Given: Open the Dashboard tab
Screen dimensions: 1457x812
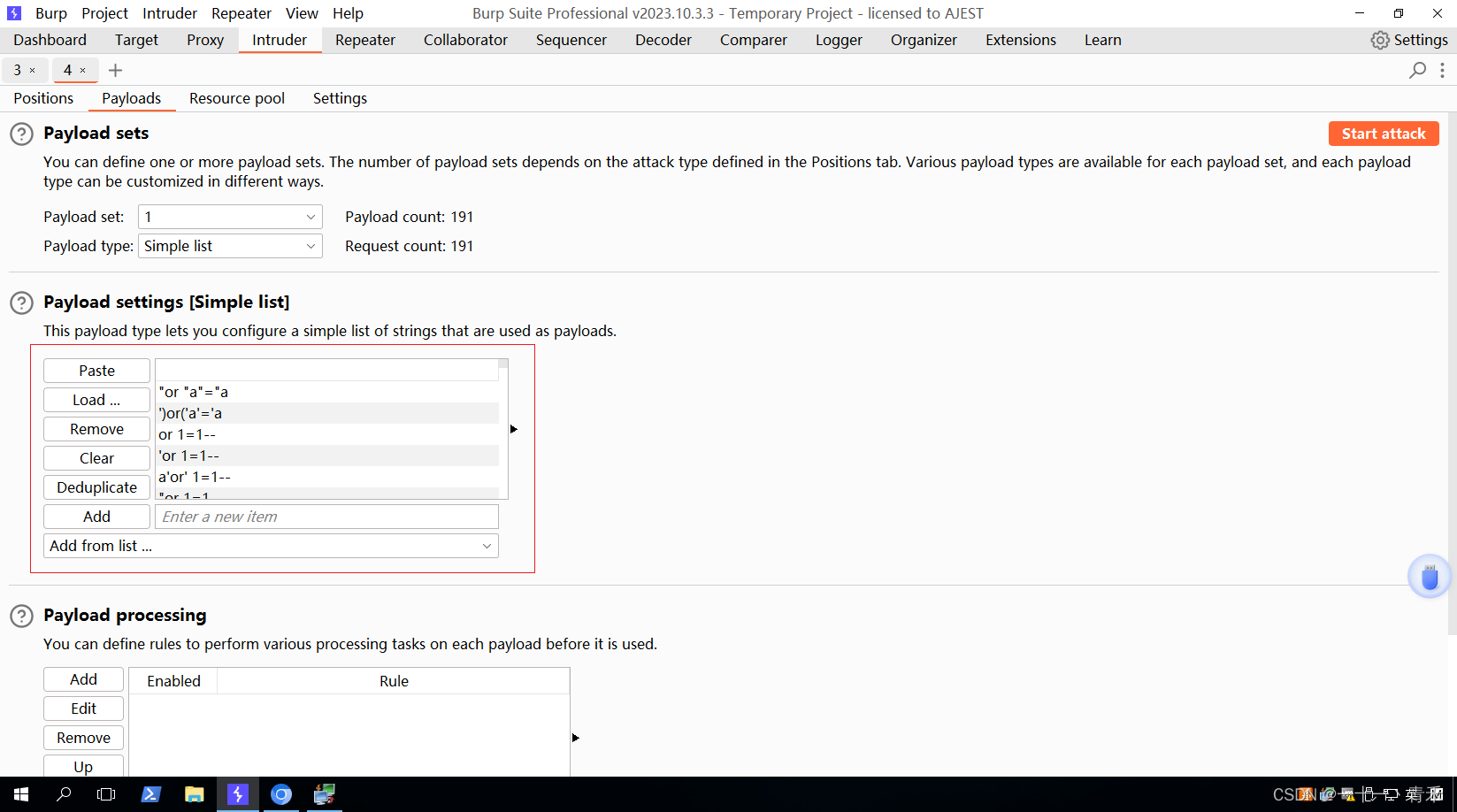Looking at the screenshot, I should (x=50, y=40).
